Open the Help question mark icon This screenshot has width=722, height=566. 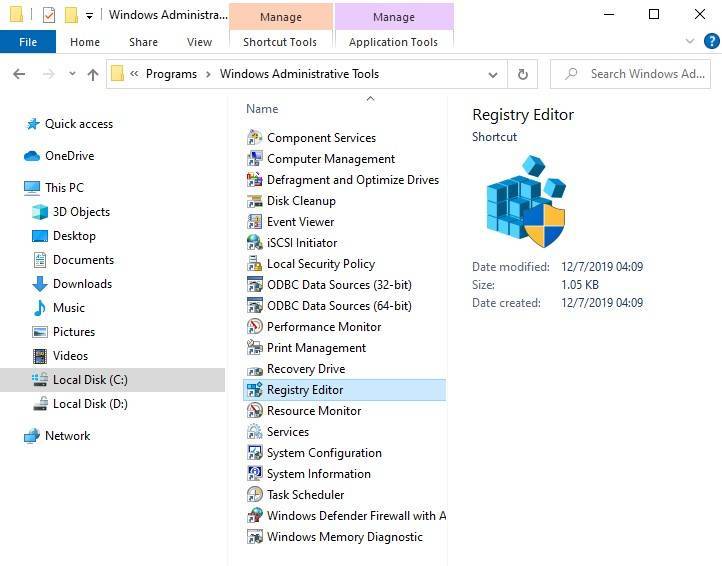[x=711, y=41]
